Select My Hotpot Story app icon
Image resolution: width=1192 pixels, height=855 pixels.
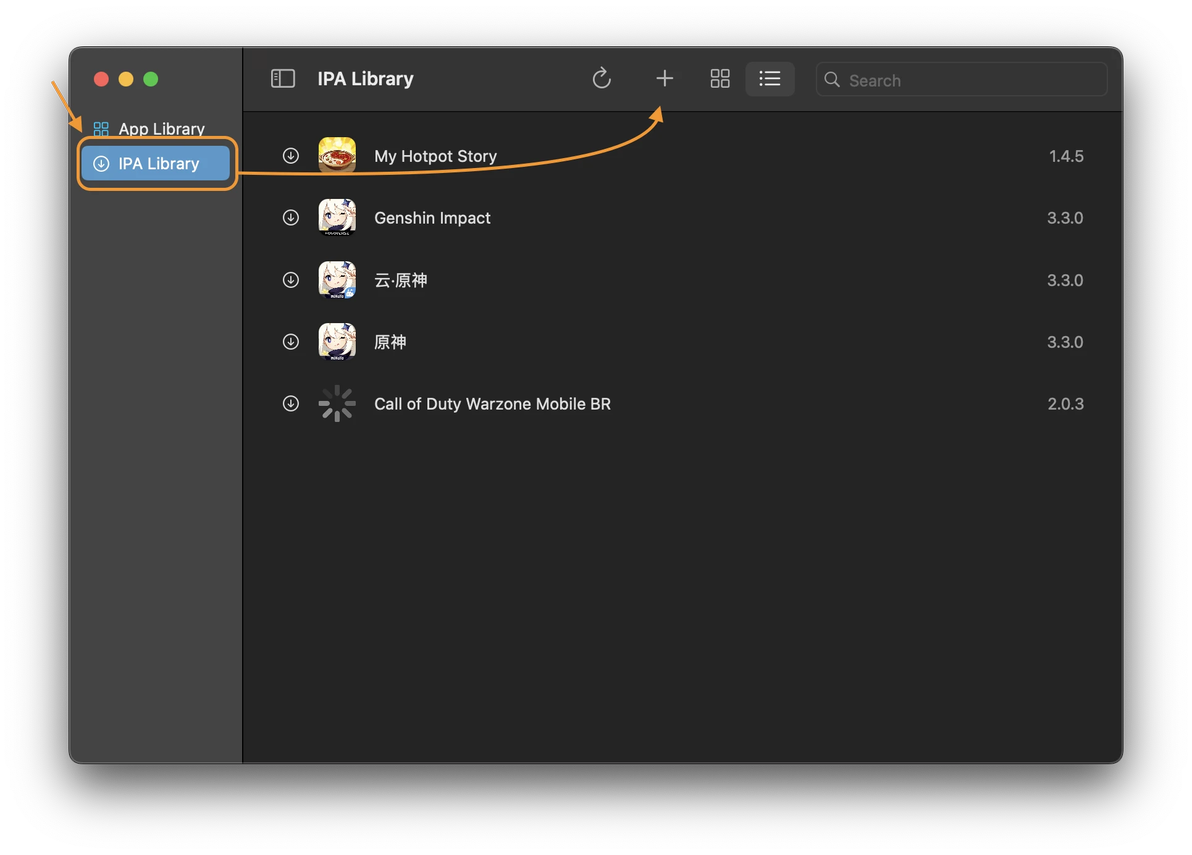(337, 156)
